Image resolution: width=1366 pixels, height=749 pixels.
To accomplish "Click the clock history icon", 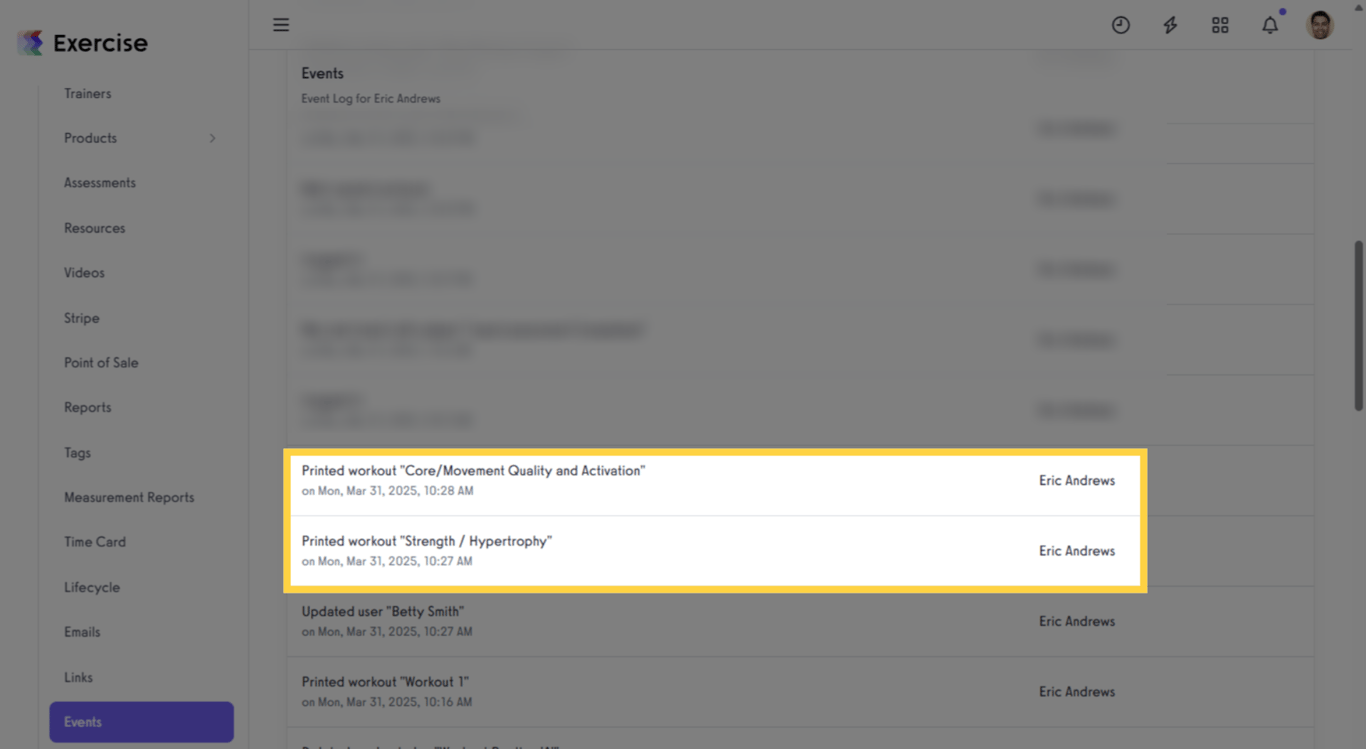I will [x=1121, y=25].
